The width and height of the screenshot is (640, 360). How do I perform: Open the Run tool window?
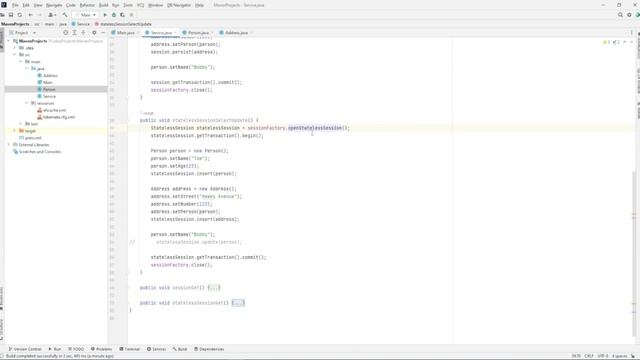[55, 349]
